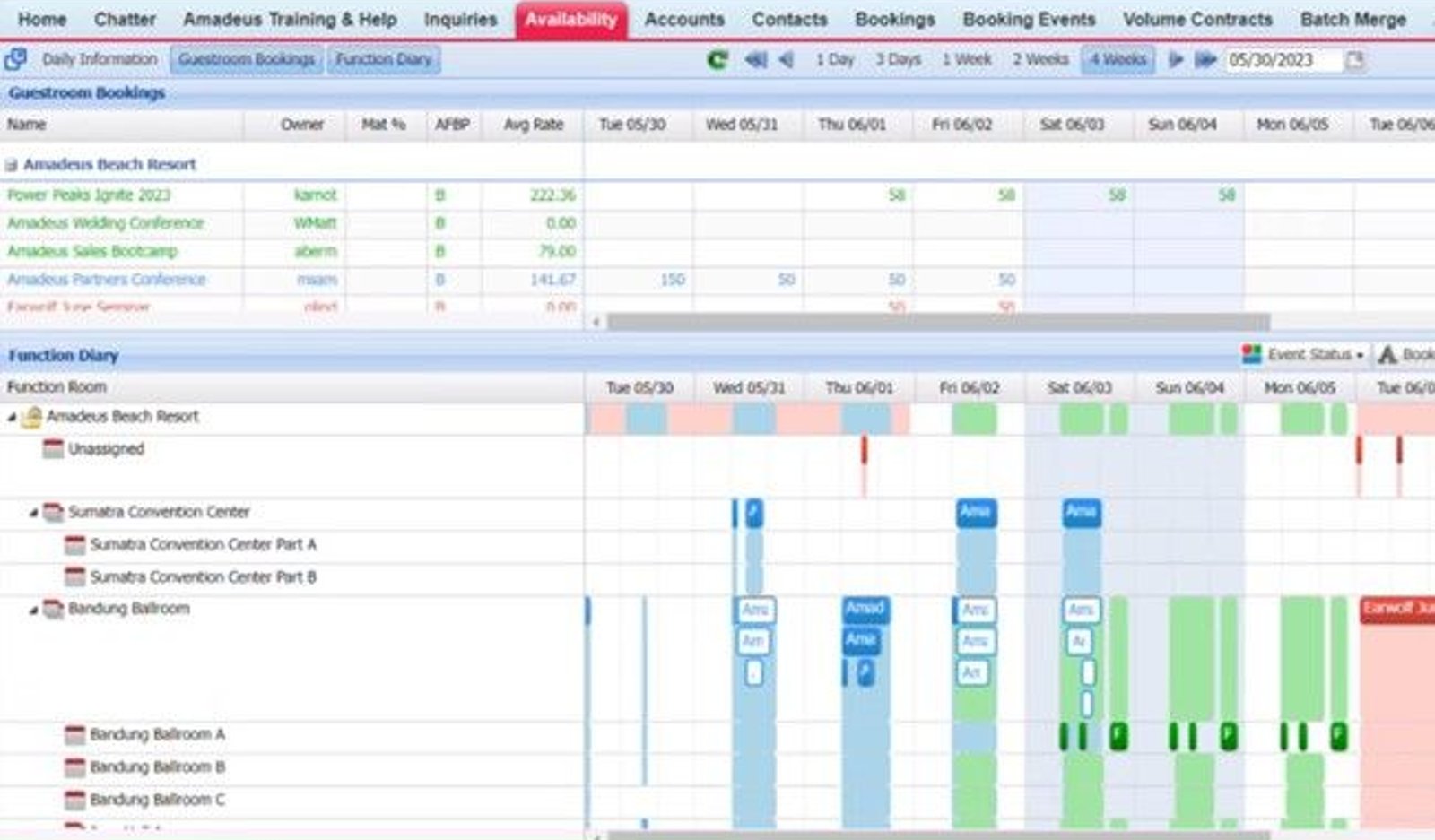Step forward one period arrow

[1175, 60]
